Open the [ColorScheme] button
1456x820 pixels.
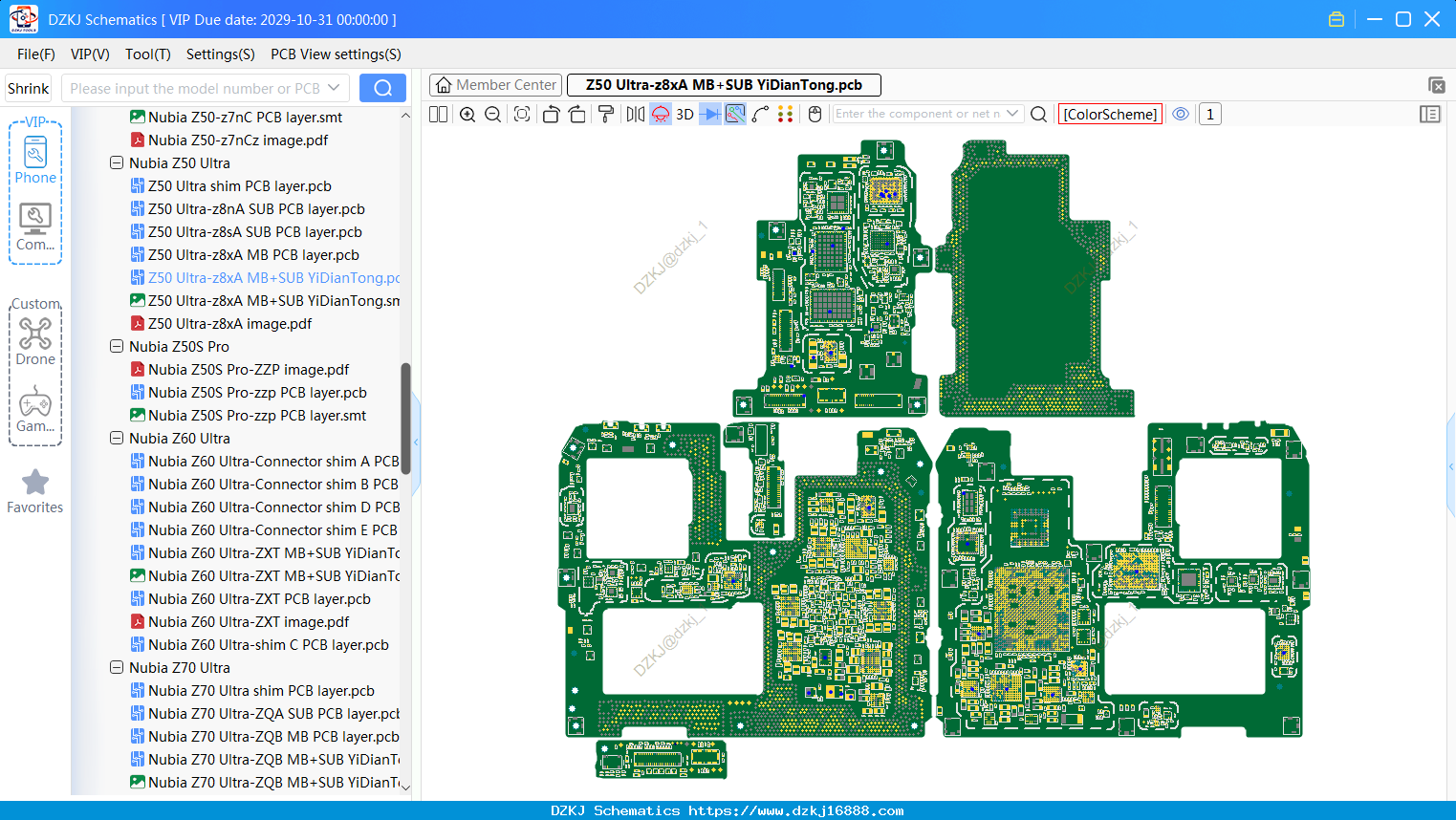point(1110,115)
